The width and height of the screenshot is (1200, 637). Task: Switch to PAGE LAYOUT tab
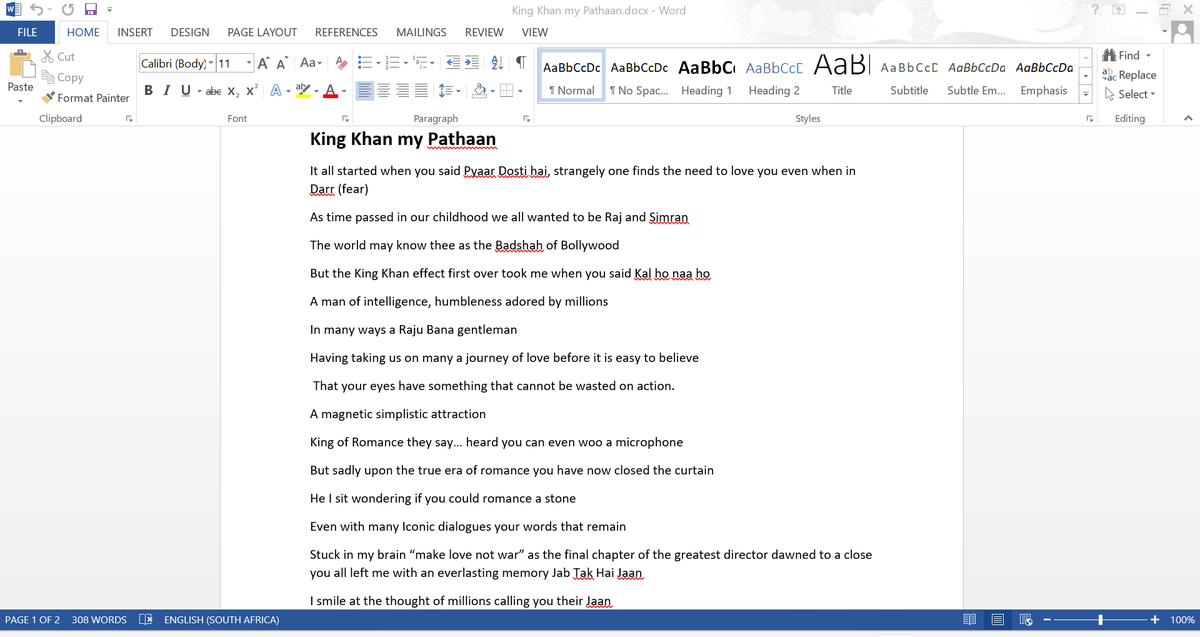pyautogui.click(x=262, y=32)
